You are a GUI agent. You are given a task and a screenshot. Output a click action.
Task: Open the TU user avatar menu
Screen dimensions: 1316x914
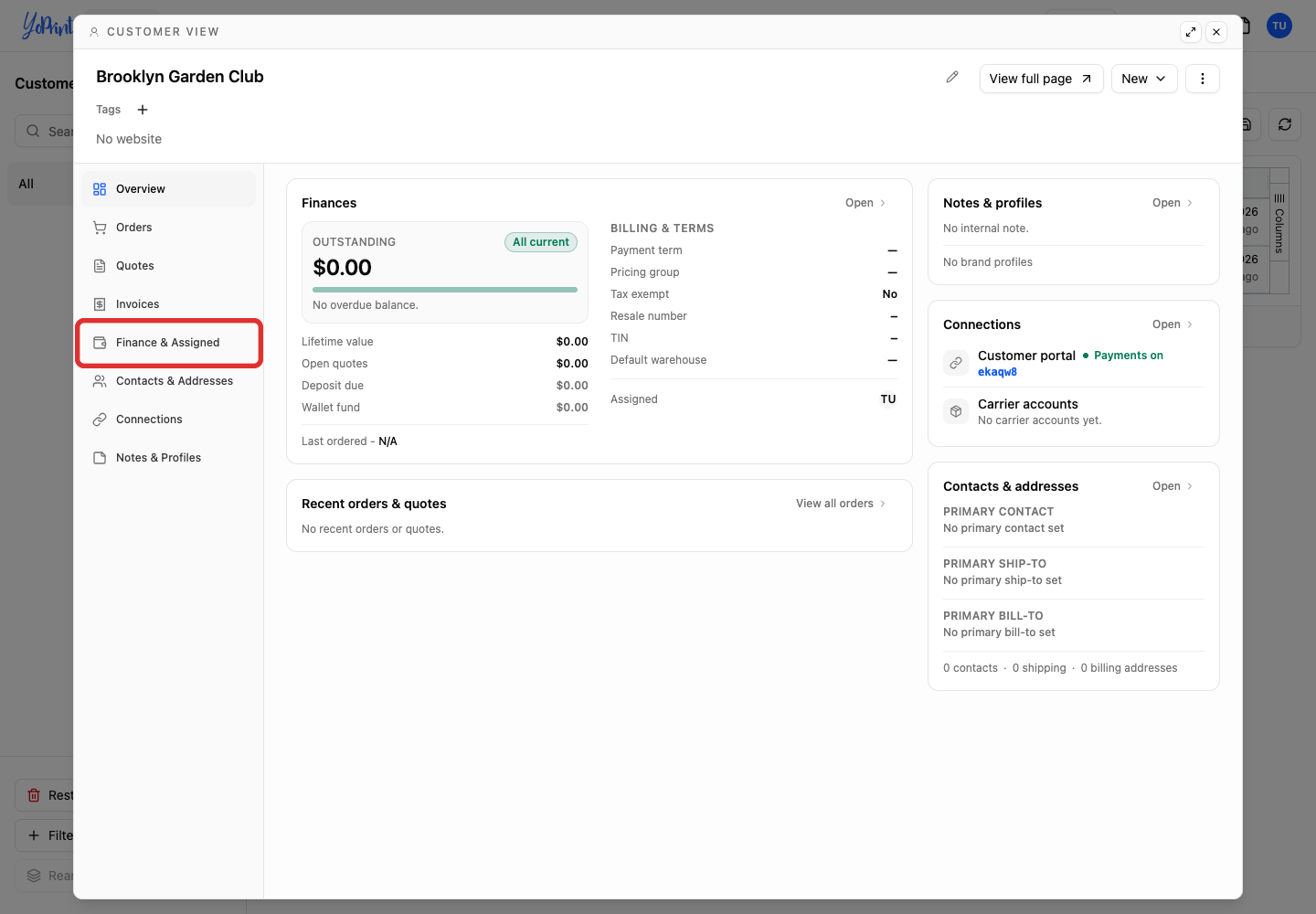point(1279,26)
